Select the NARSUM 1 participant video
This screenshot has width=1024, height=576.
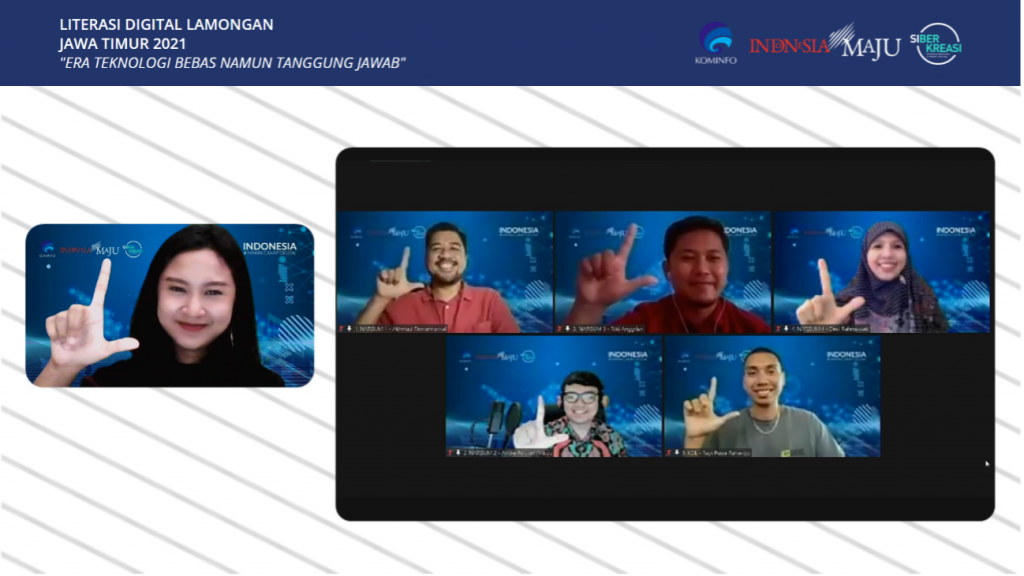443,271
